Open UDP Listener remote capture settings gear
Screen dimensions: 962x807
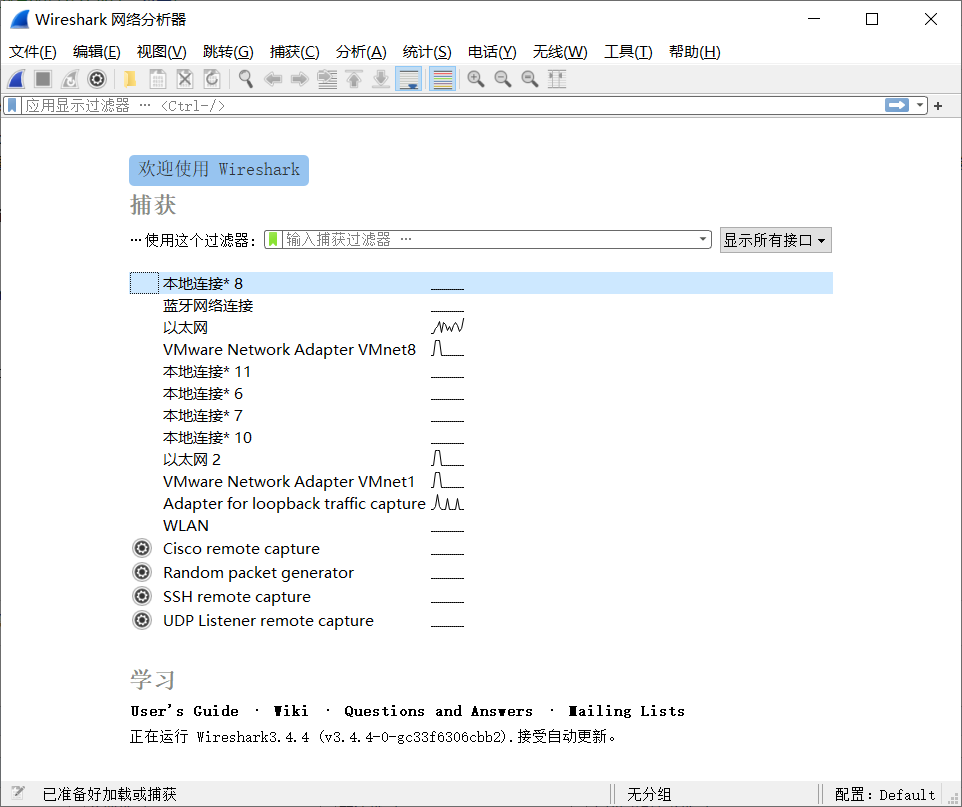coord(142,620)
